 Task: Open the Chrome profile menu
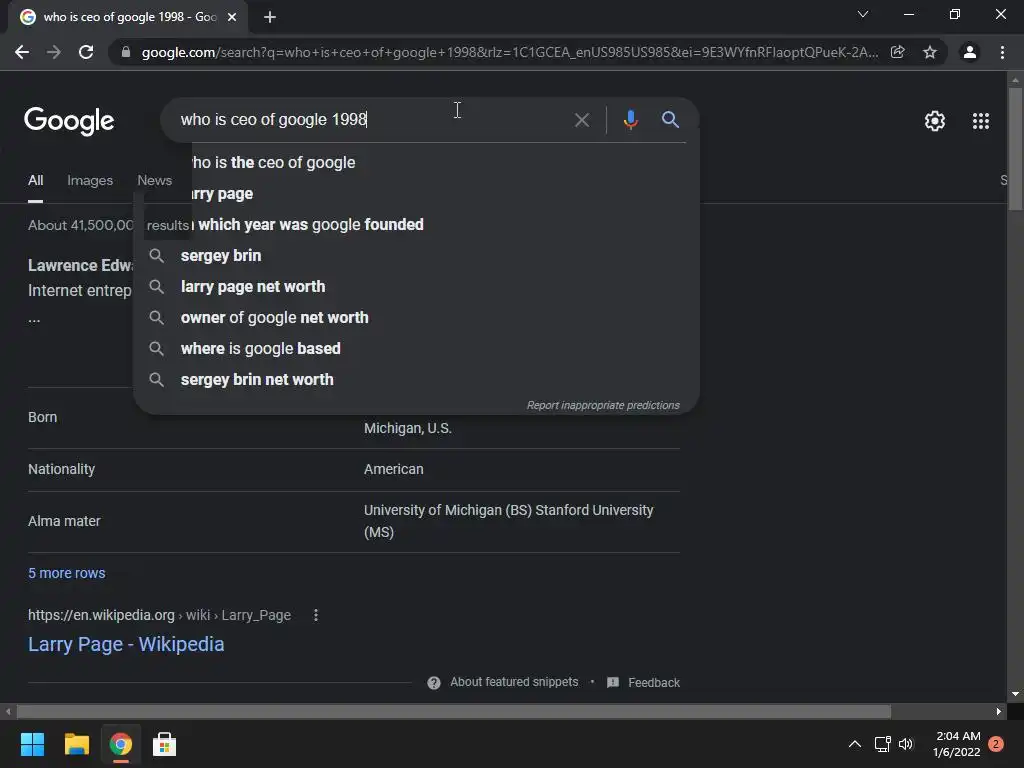pyautogui.click(x=970, y=52)
